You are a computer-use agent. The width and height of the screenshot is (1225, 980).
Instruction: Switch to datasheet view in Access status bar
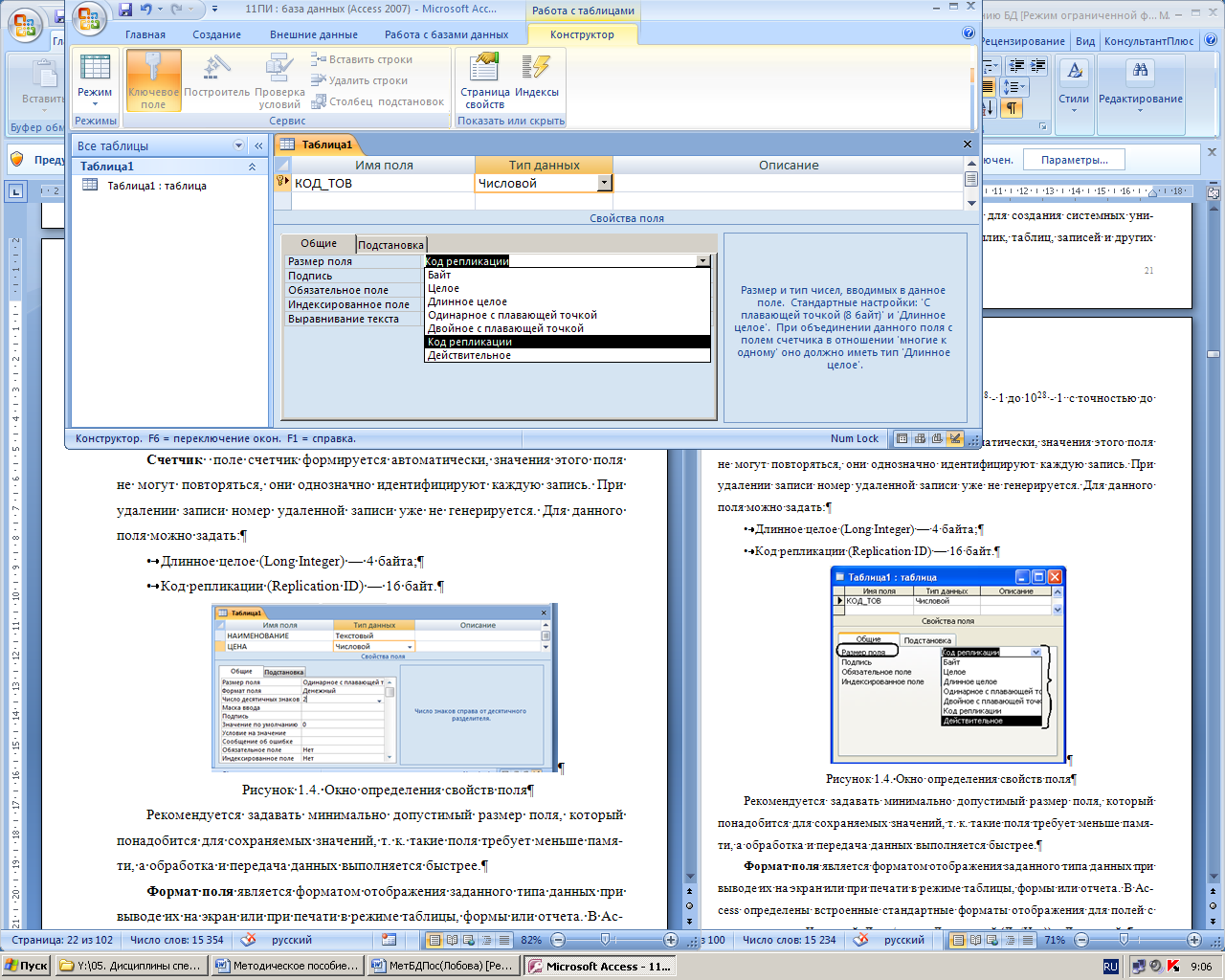coord(902,438)
